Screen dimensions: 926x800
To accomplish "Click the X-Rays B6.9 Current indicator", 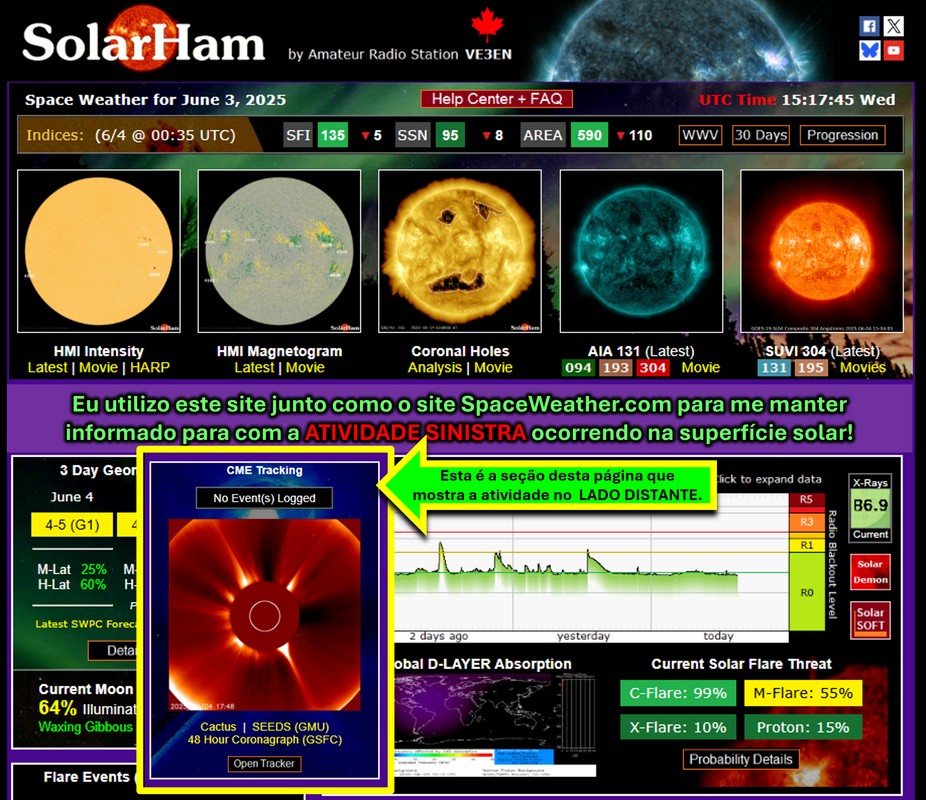I will (870, 508).
